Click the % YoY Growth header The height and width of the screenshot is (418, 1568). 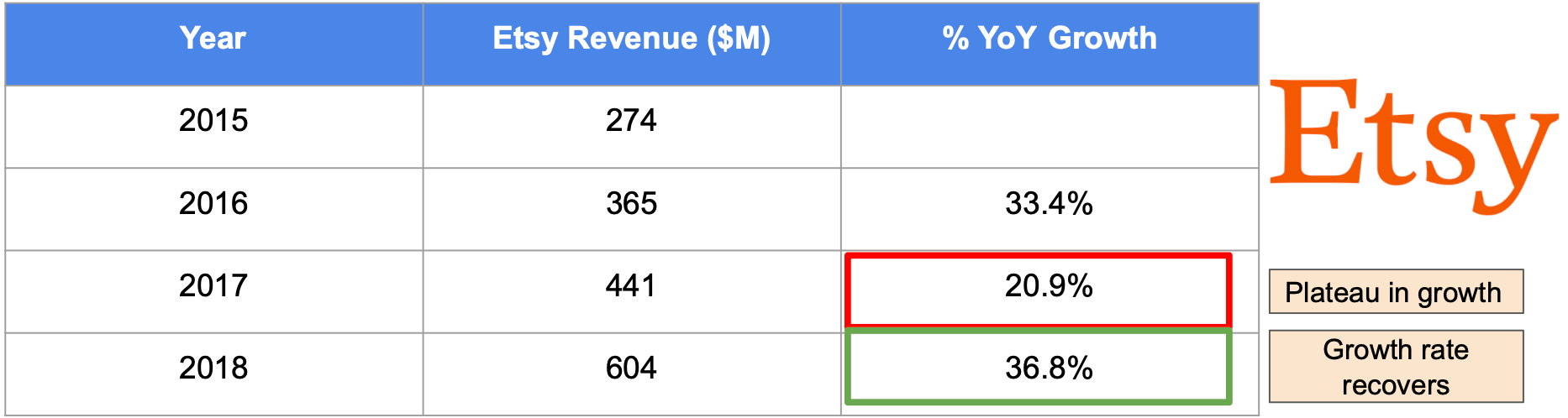[x=1050, y=44]
